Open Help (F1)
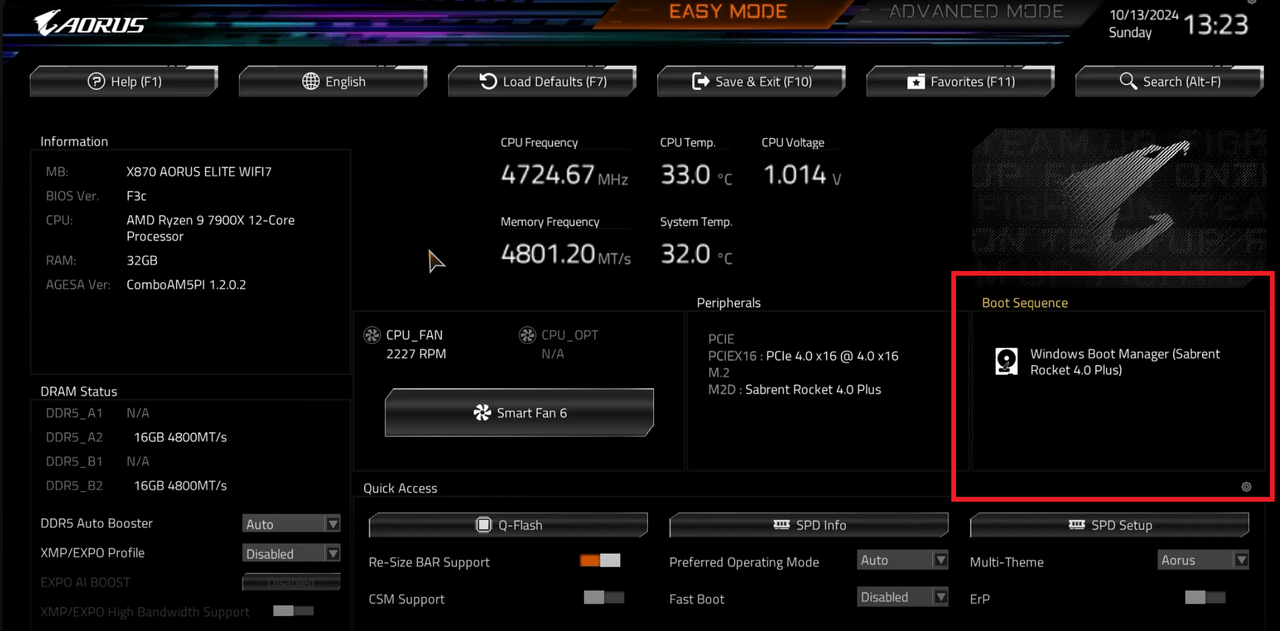The height and width of the screenshot is (631, 1280). pyautogui.click(x=124, y=81)
